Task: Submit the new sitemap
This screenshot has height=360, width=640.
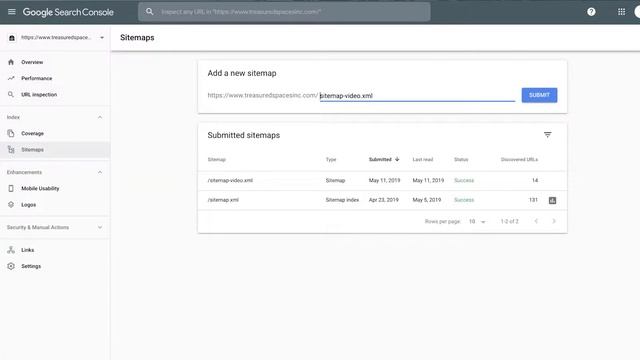Action: [539, 95]
